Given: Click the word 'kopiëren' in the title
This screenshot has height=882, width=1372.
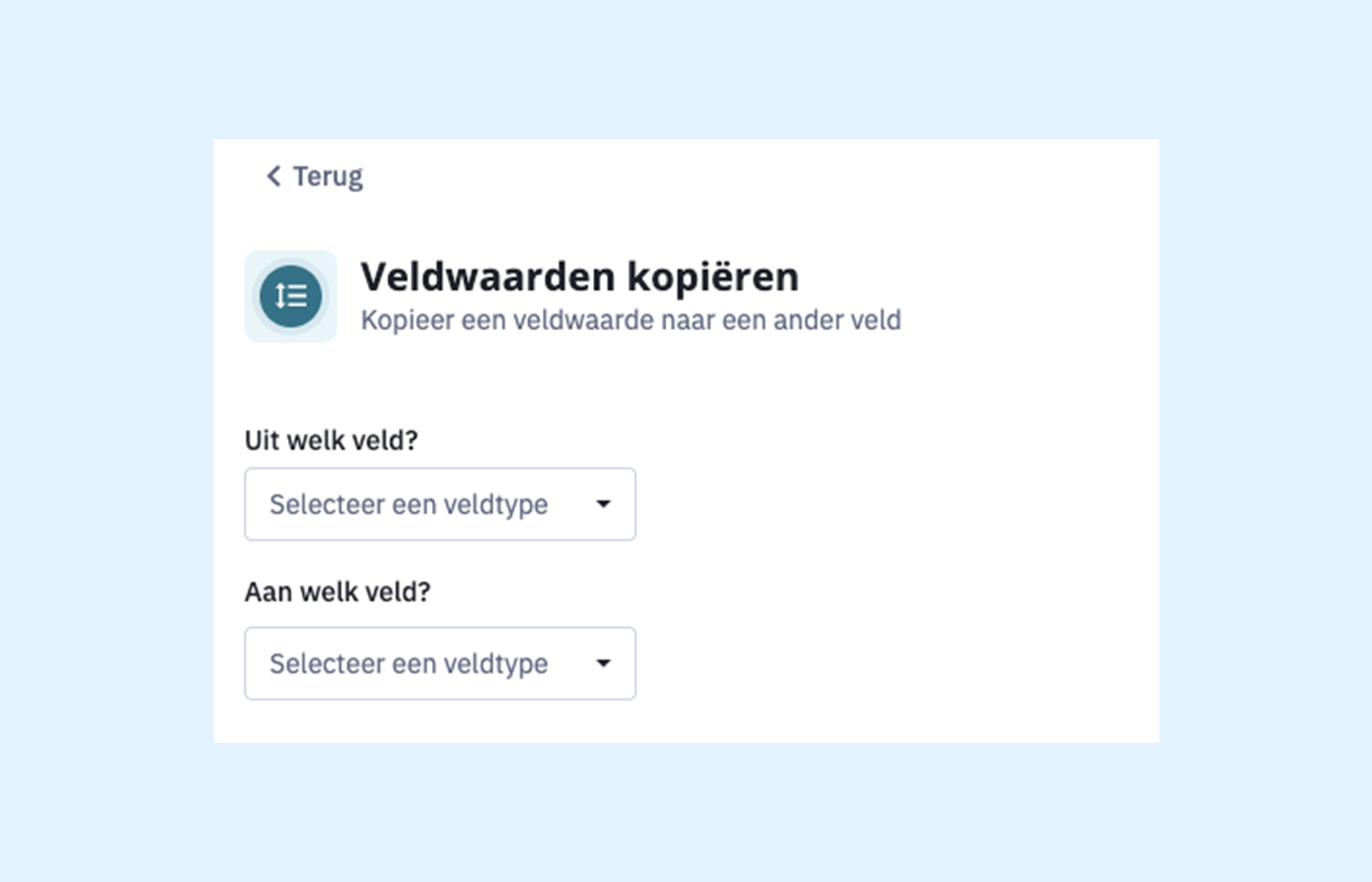Looking at the screenshot, I should point(712,277).
